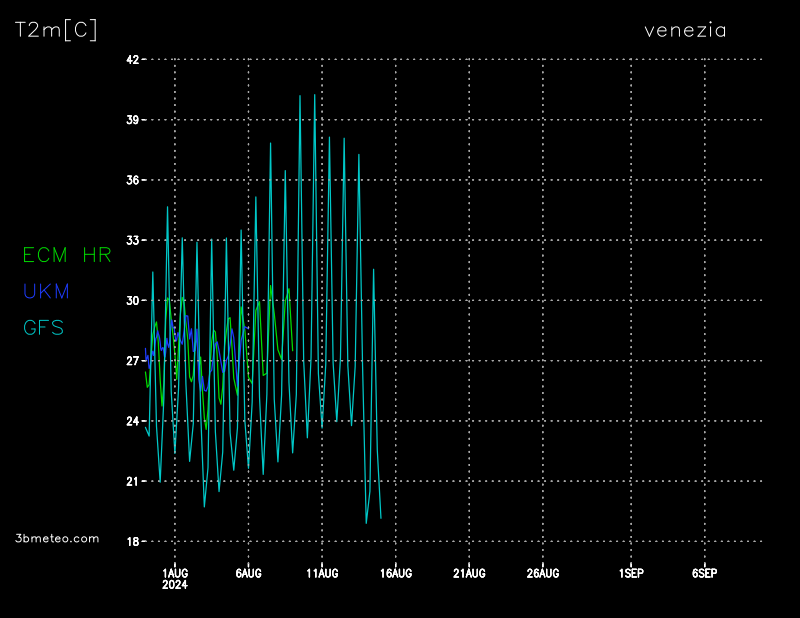Click the 21 y-axis value
800x618 pixels.
(132, 481)
